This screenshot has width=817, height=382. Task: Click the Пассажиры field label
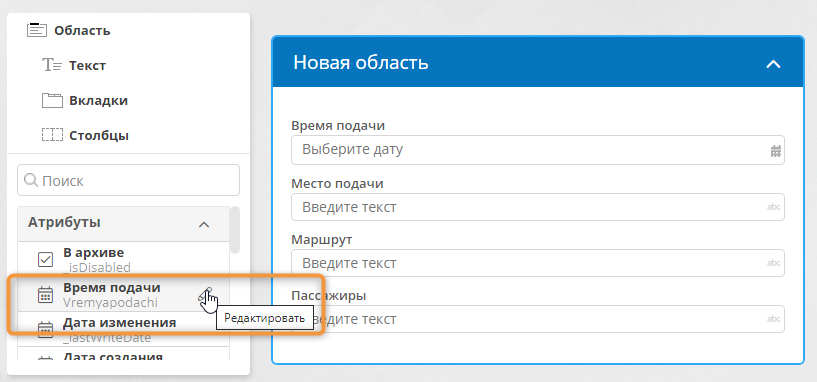coord(329,295)
